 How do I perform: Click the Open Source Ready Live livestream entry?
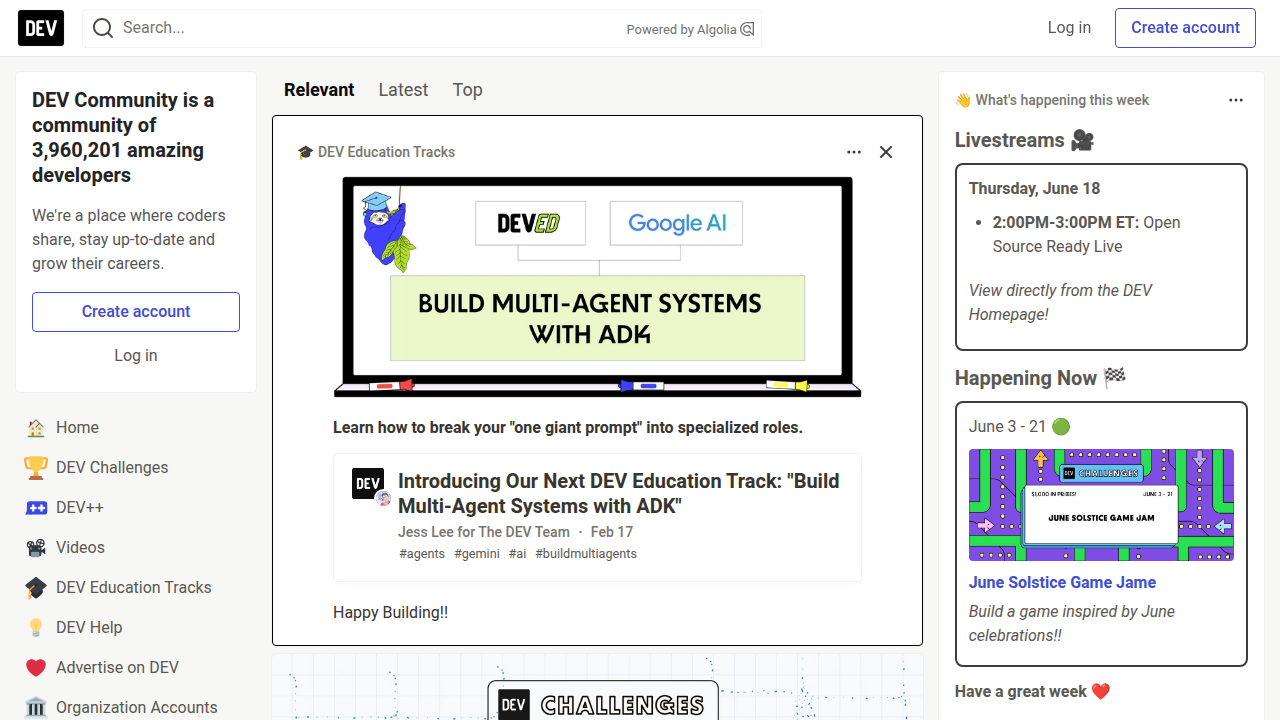pyautogui.click(x=1086, y=235)
